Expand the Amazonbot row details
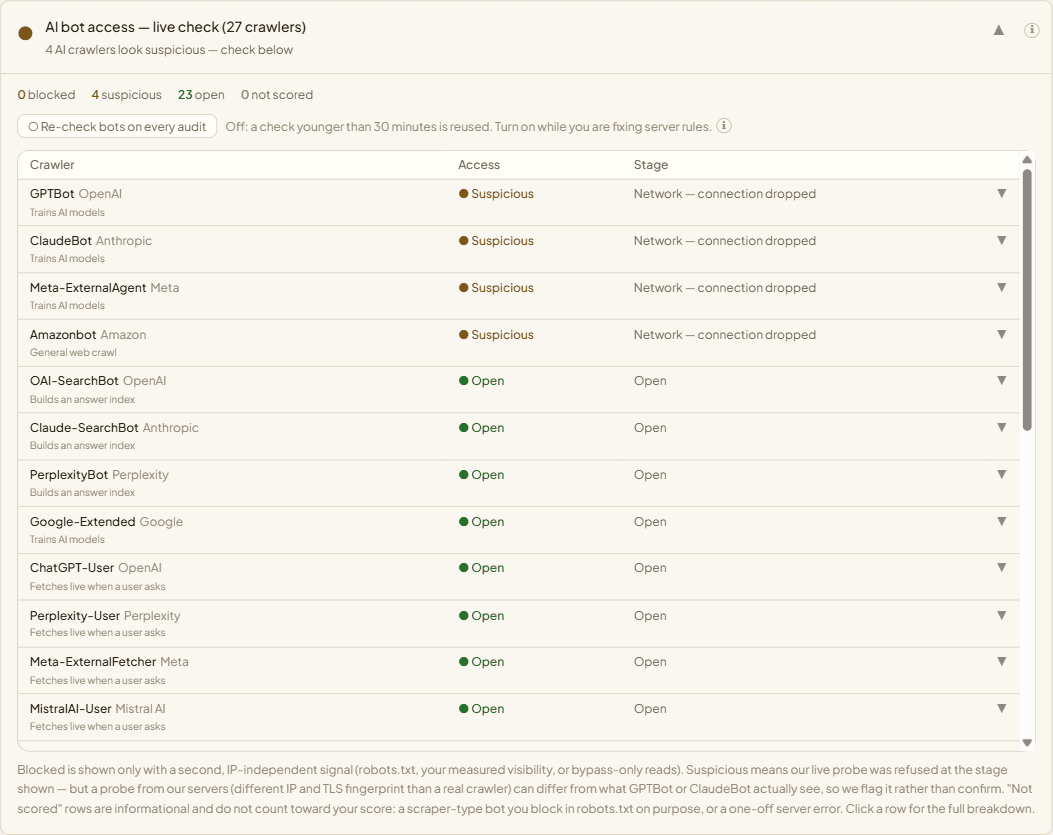The height and width of the screenshot is (835, 1053). pos(1001,335)
